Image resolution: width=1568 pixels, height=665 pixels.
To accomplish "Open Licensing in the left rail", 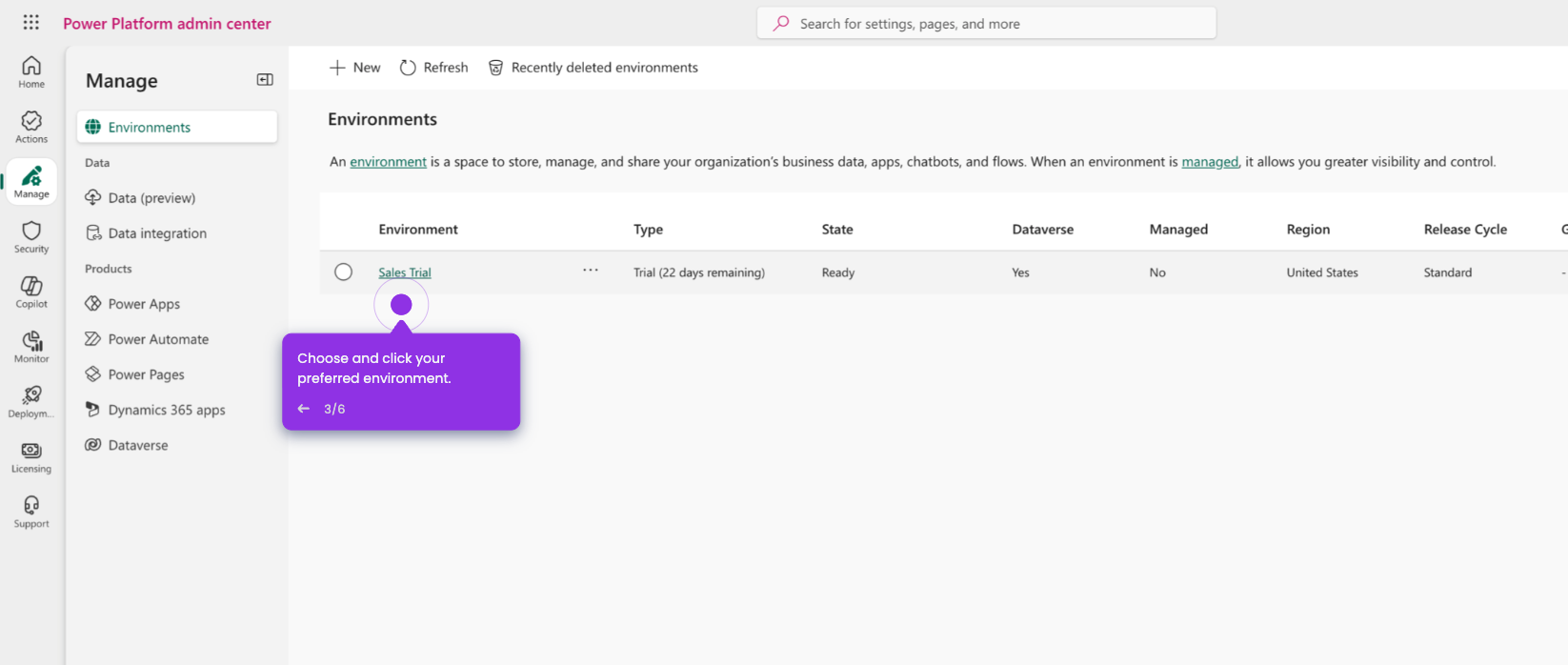I will [x=31, y=456].
